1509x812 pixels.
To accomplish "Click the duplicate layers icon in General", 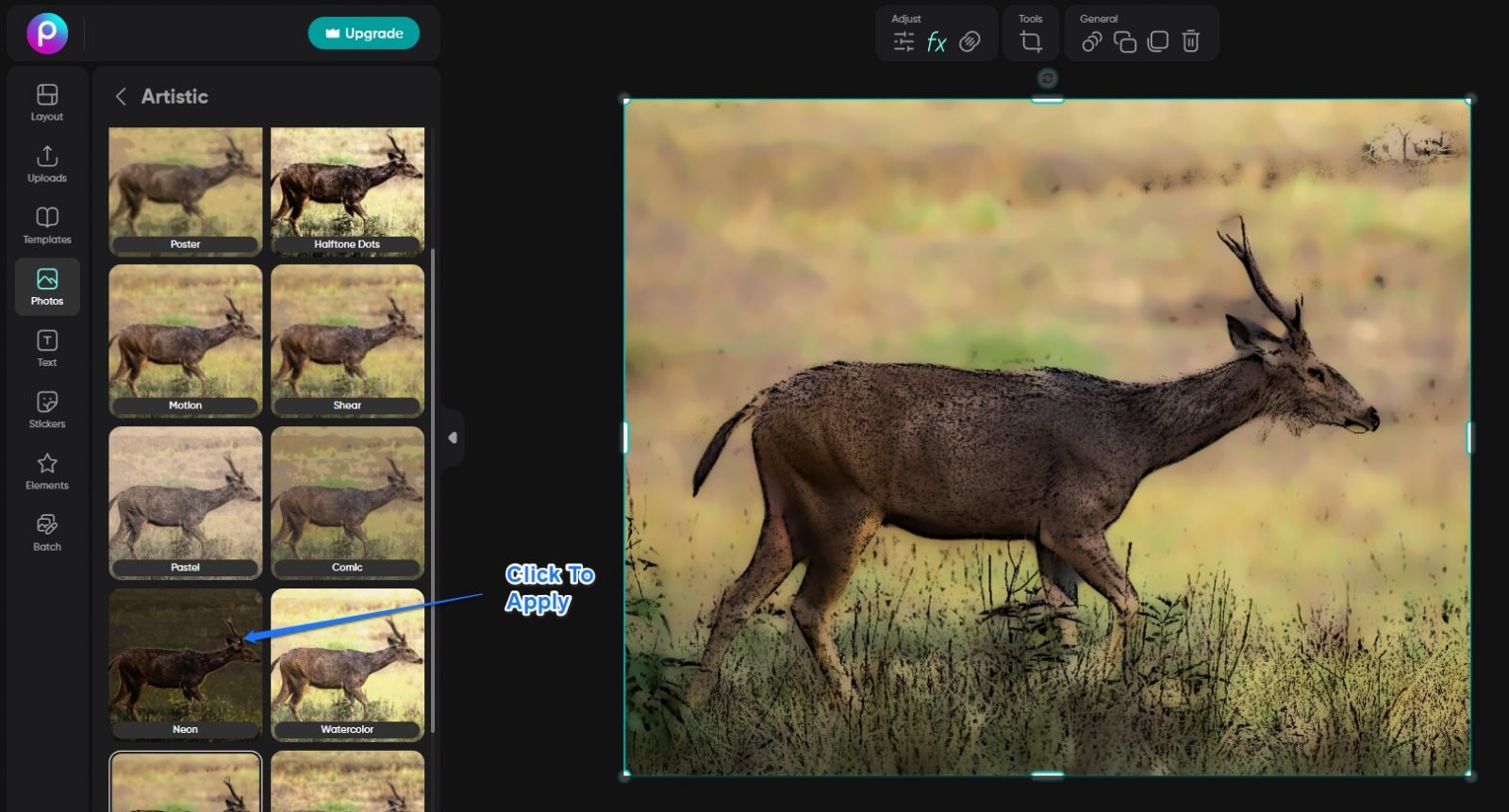I will pyautogui.click(x=1124, y=41).
